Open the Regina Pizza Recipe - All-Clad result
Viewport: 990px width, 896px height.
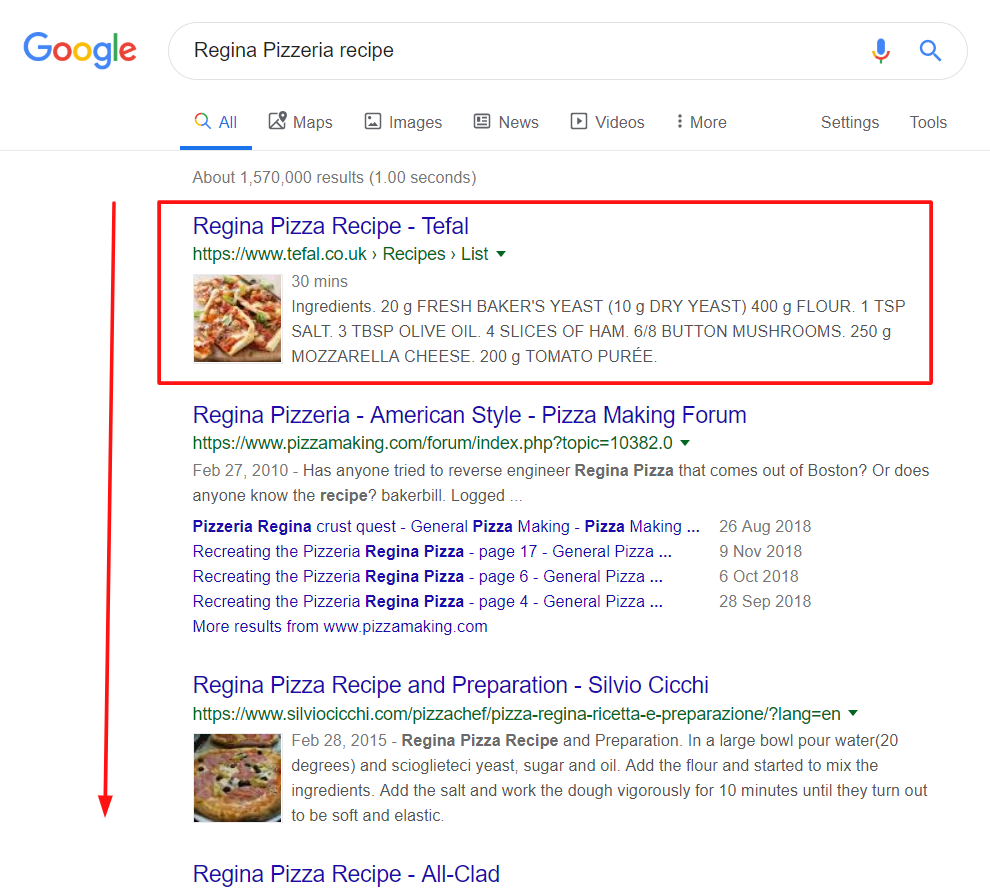tap(346, 875)
